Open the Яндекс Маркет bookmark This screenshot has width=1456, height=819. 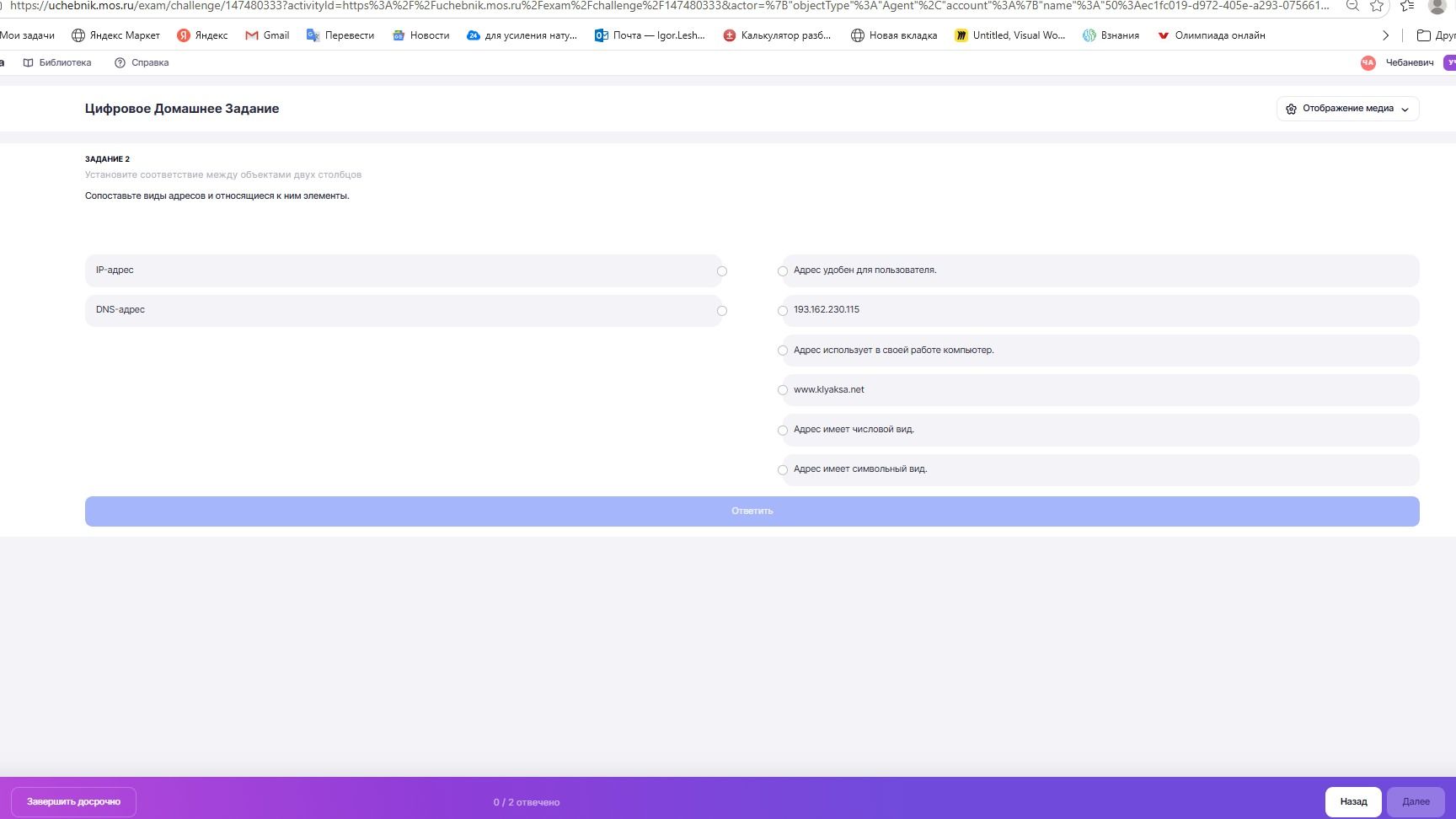point(115,35)
